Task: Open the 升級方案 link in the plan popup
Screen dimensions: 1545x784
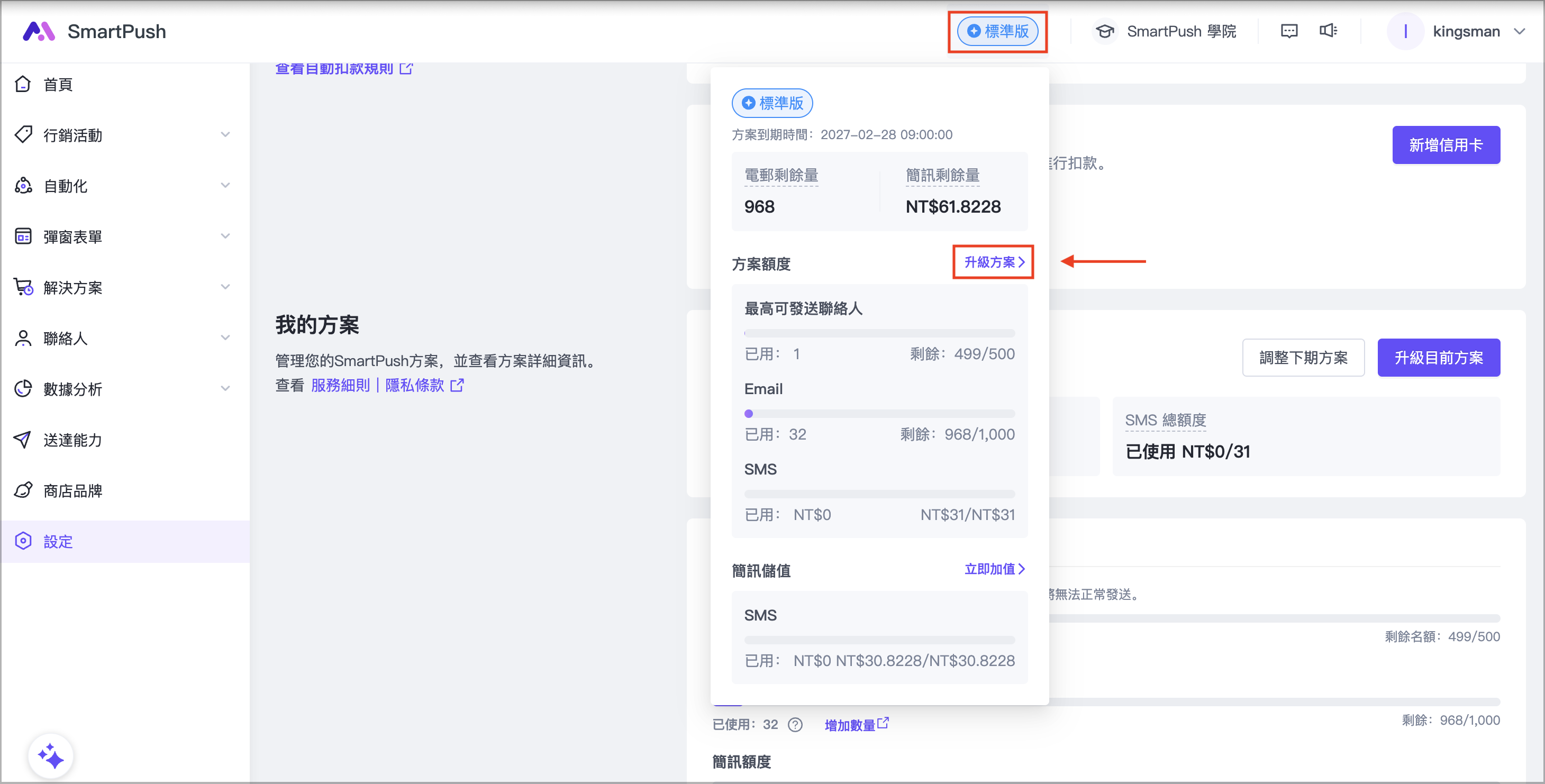Action: [x=992, y=262]
